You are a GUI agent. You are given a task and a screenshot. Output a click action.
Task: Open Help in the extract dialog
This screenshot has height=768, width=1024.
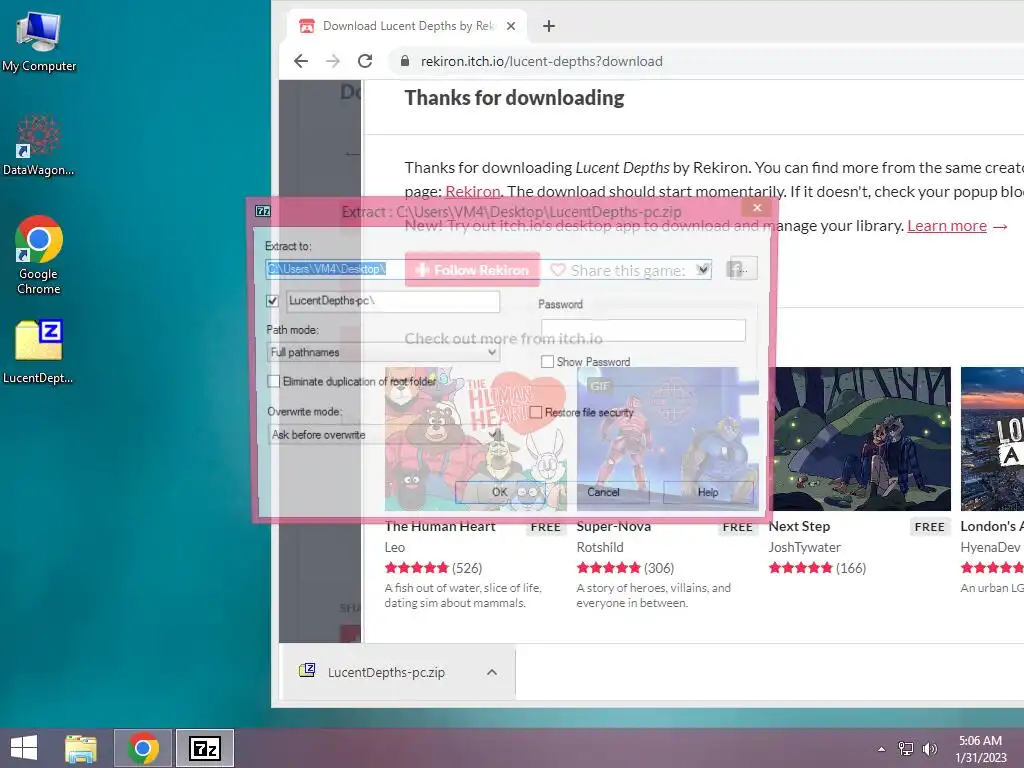[708, 492]
